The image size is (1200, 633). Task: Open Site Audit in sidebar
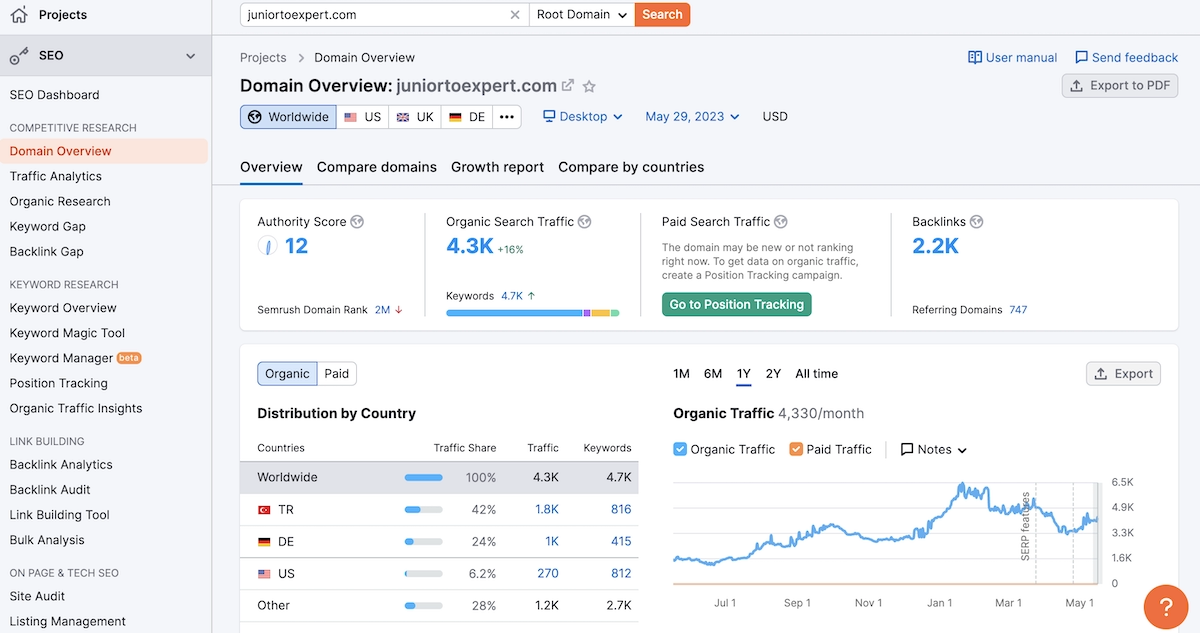tap(37, 596)
